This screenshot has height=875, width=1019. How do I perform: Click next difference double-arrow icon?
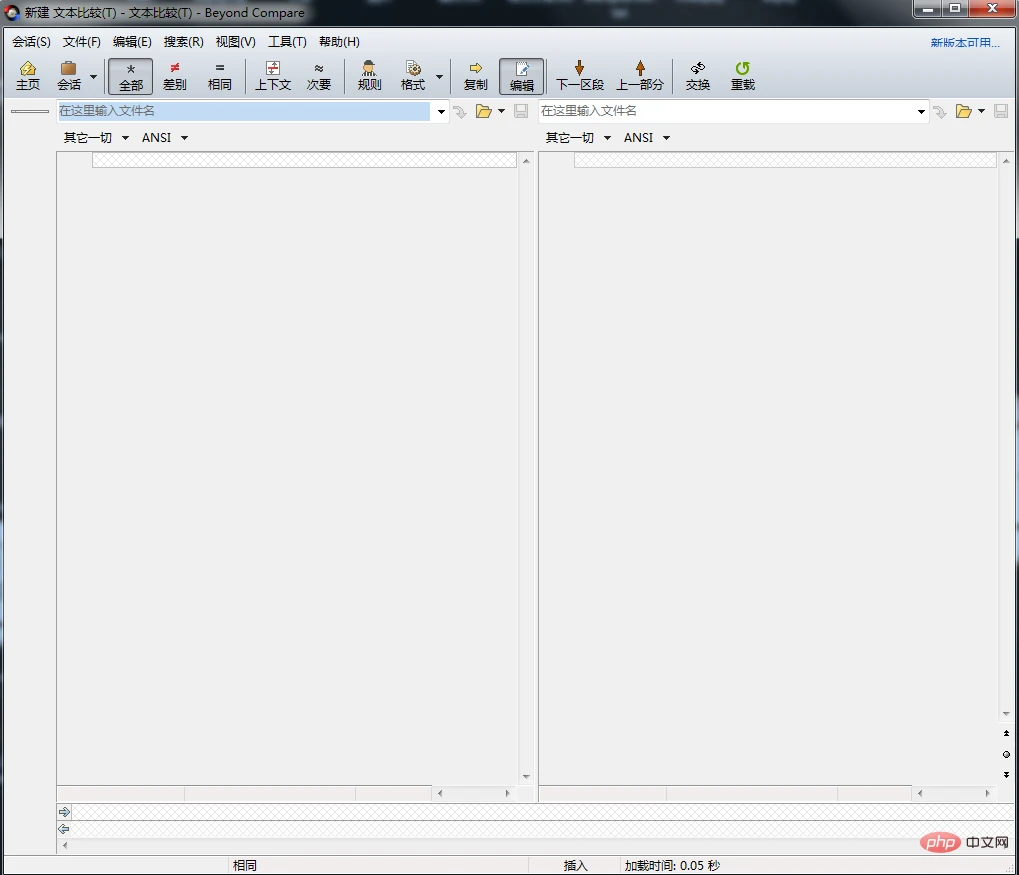pos(1006,775)
